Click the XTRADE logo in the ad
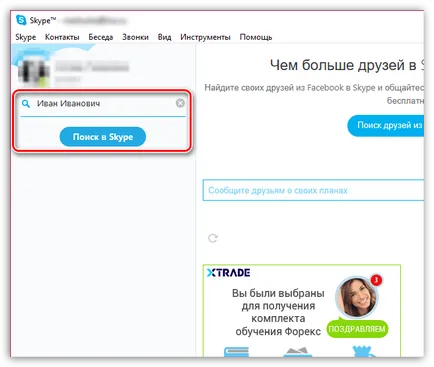This screenshot has height=367, width=434. tap(228, 273)
